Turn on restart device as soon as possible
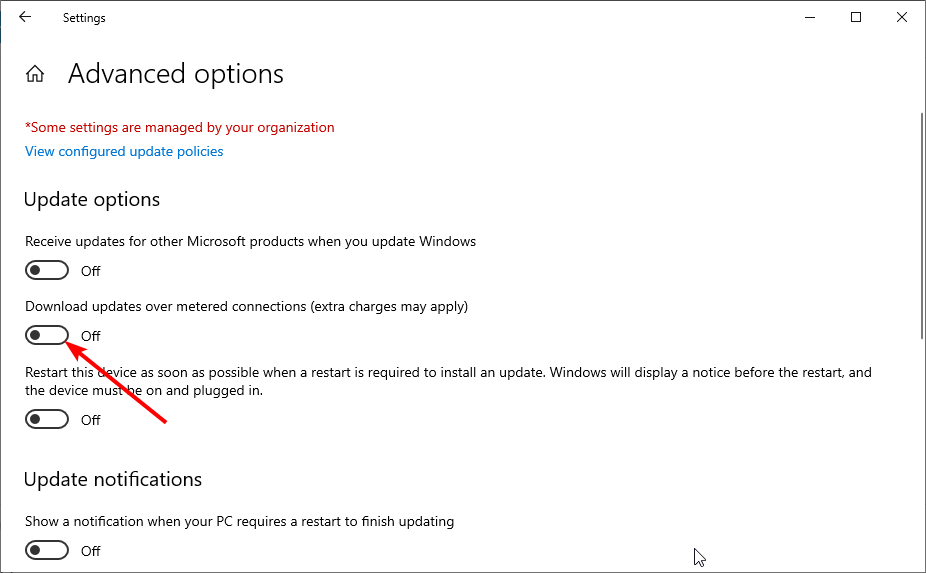 (47, 420)
